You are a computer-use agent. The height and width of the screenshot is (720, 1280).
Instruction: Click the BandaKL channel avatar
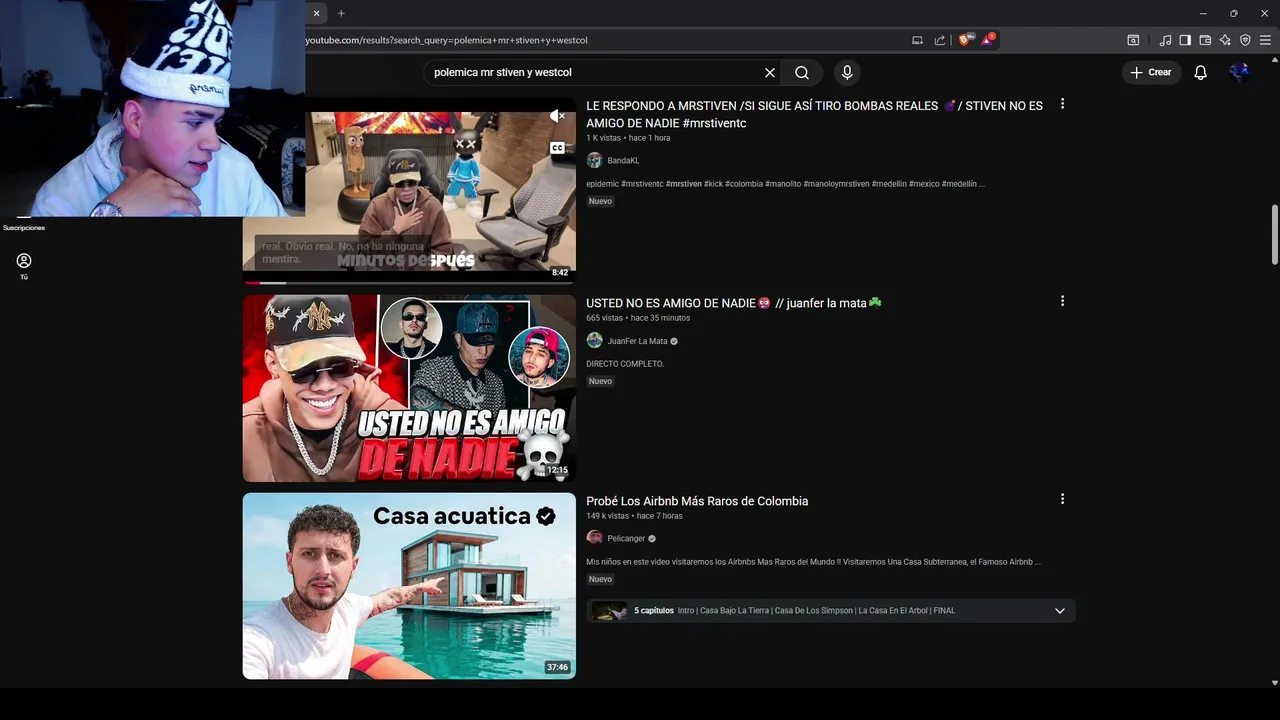pyautogui.click(x=594, y=160)
